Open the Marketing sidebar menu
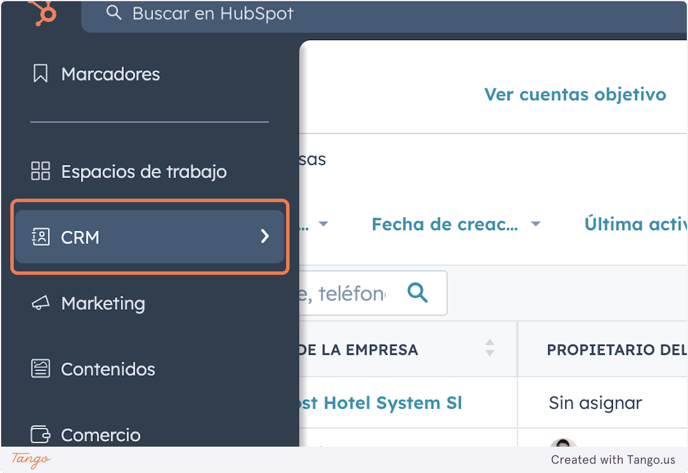 [x=103, y=304]
